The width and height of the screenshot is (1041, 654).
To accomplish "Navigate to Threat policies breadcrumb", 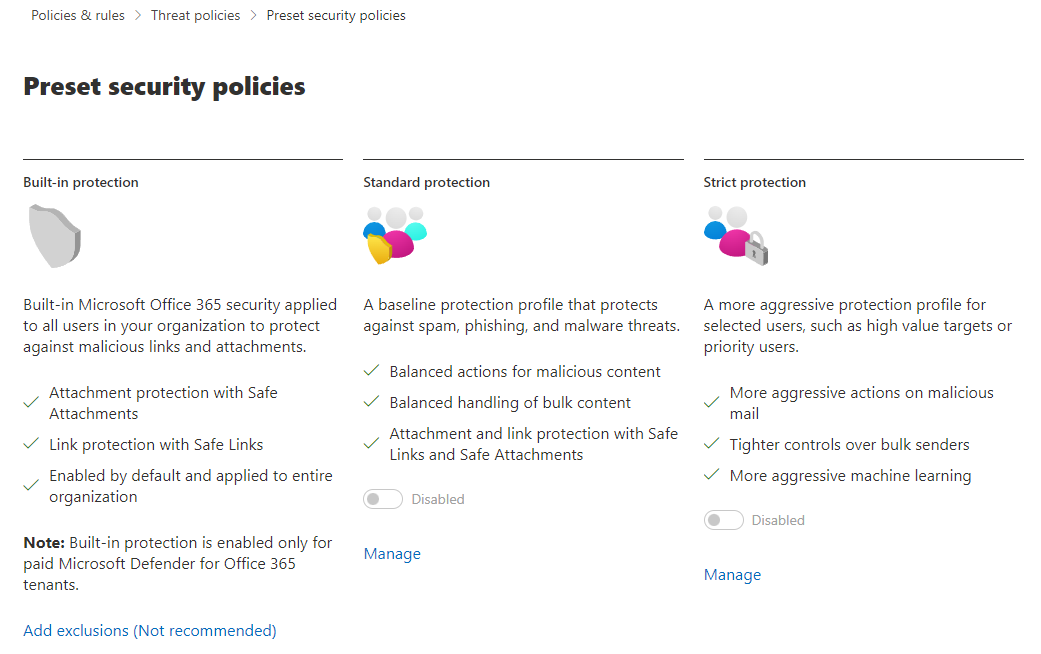I will point(195,15).
